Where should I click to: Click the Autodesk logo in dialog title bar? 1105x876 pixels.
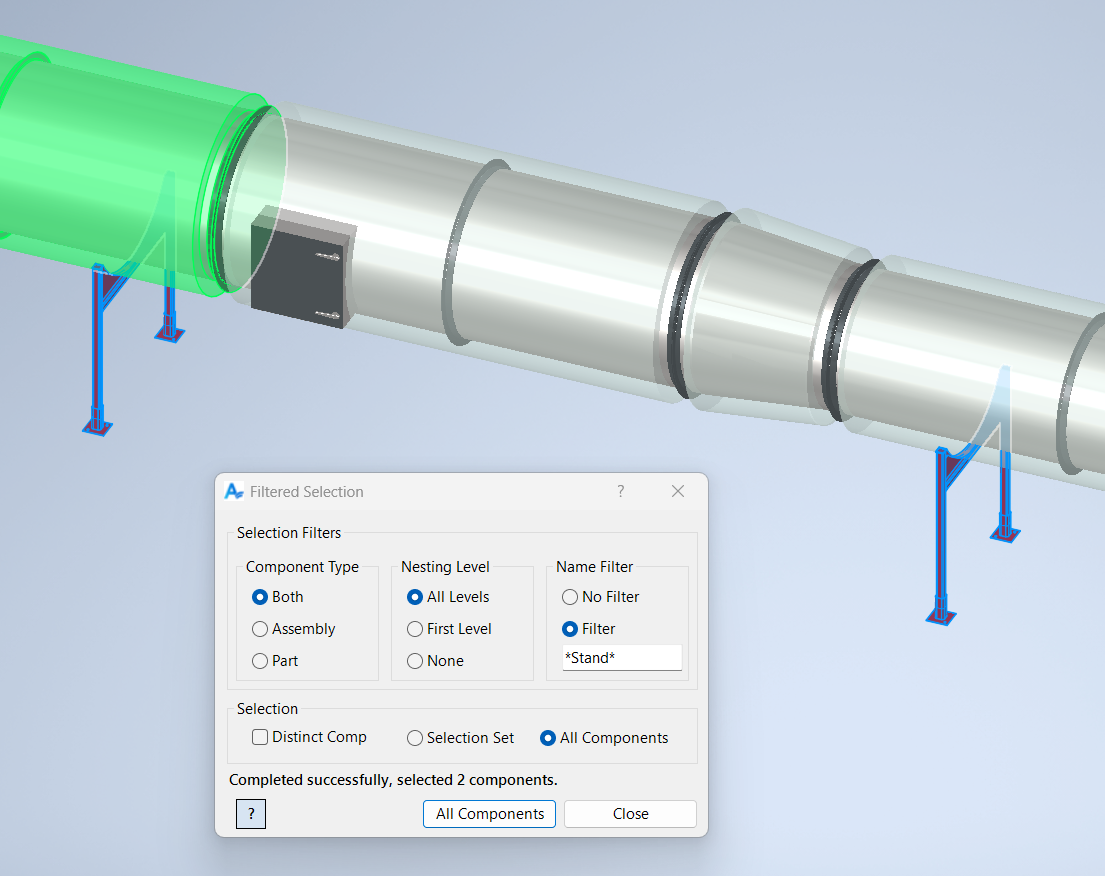point(234,491)
